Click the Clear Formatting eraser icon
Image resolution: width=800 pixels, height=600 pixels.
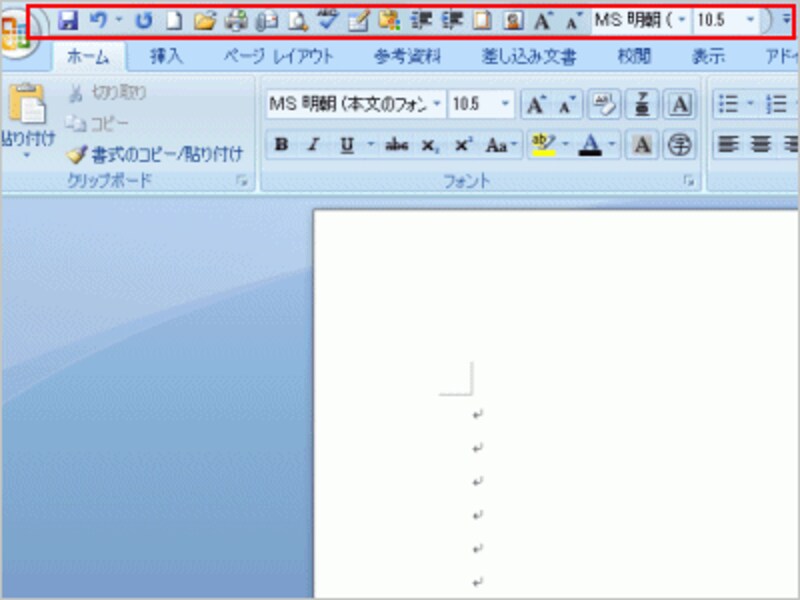pyautogui.click(x=604, y=105)
